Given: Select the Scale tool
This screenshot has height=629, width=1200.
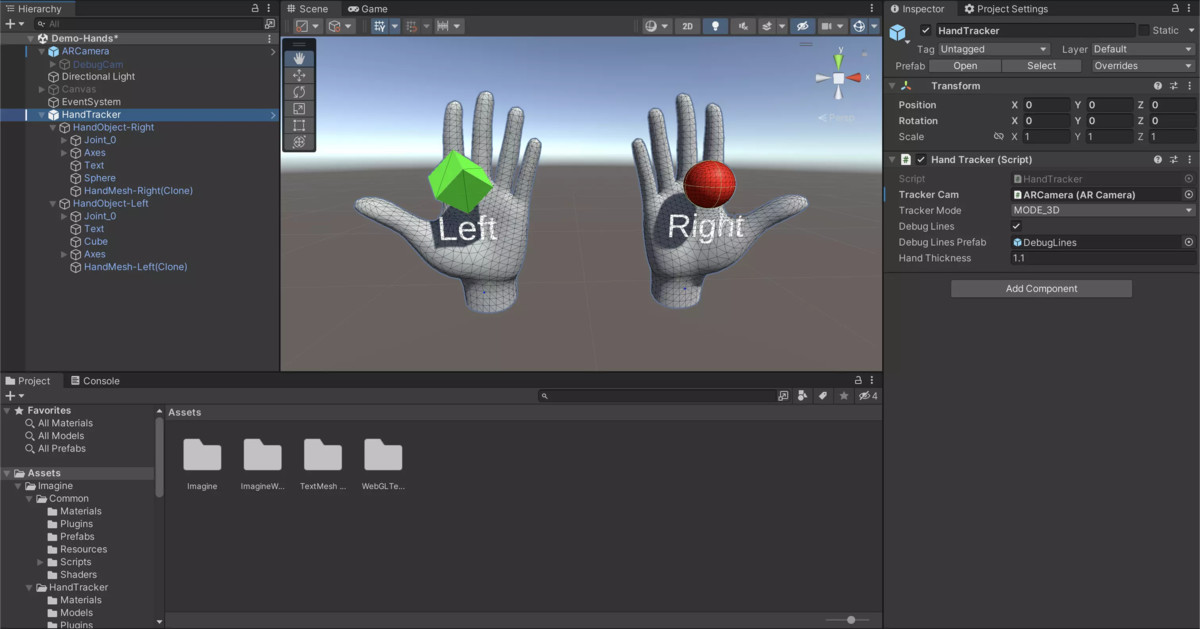Looking at the screenshot, I should [x=300, y=108].
